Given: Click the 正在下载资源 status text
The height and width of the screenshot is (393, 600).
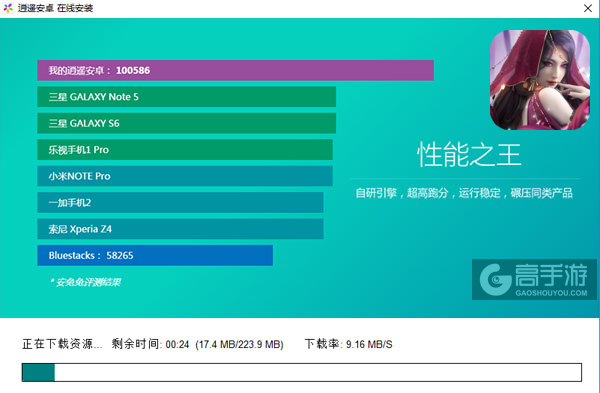Looking at the screenshot, I should pos(62,344).
